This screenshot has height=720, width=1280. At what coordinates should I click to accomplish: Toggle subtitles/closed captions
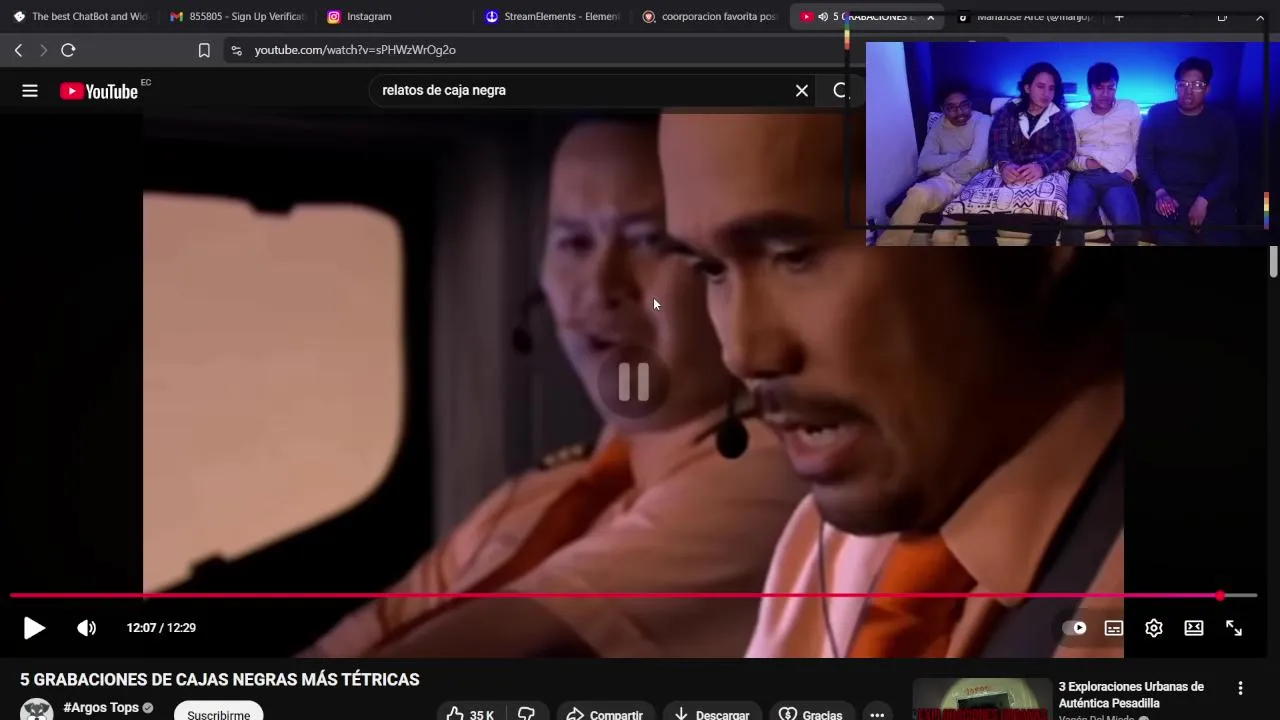1114,628
